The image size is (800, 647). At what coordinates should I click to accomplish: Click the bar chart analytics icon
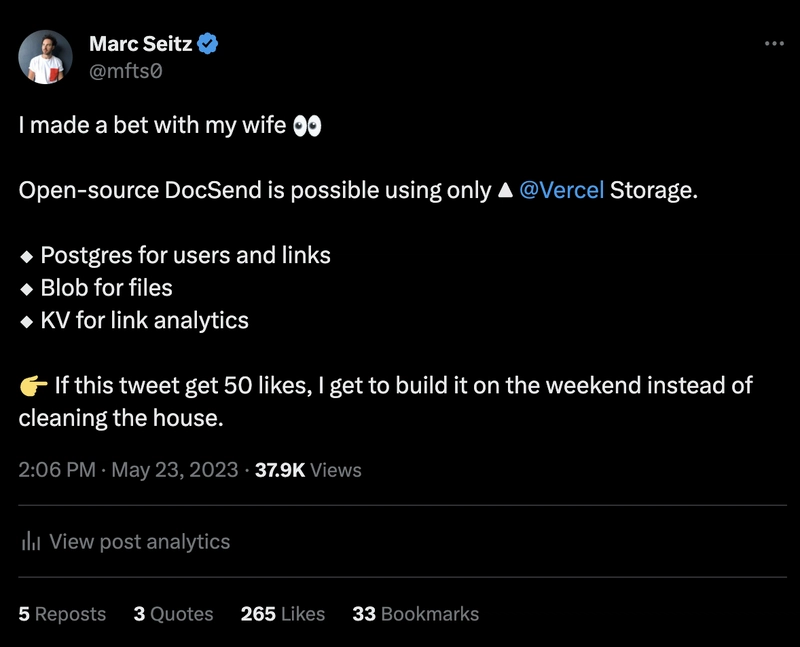pos(31,542)
